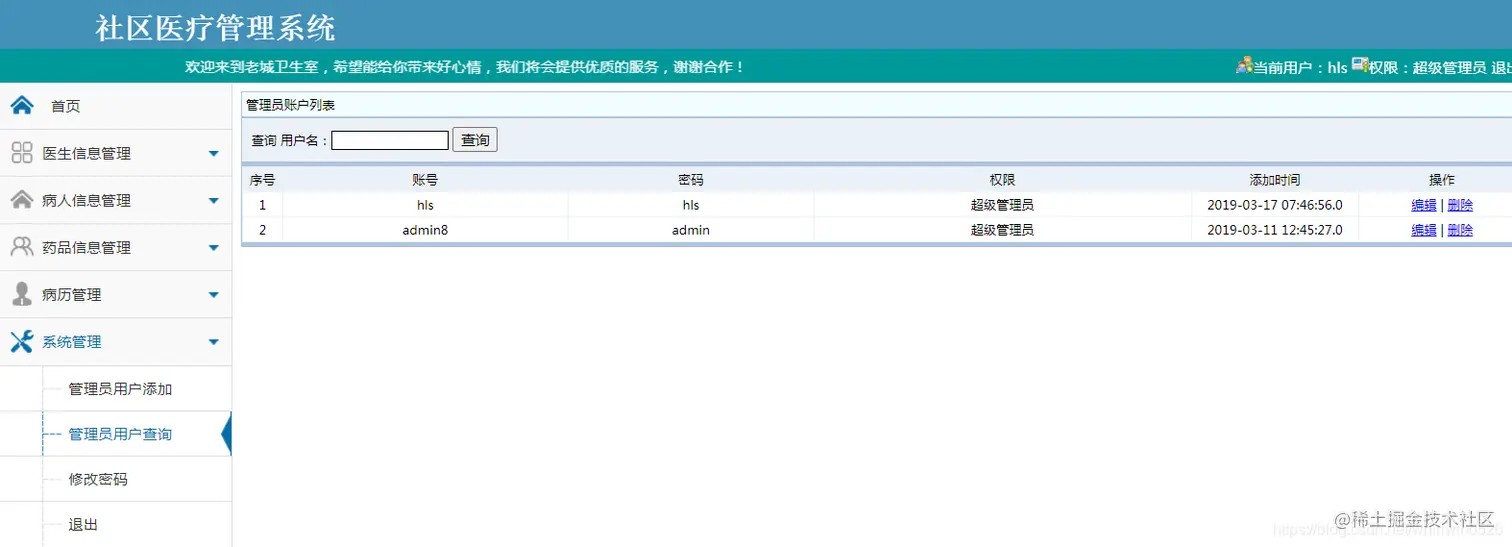Viewport: 1512px width, 547px height.
Task: Expand the 病人信息管理 dropdown arrow
Action: [213, 200]
